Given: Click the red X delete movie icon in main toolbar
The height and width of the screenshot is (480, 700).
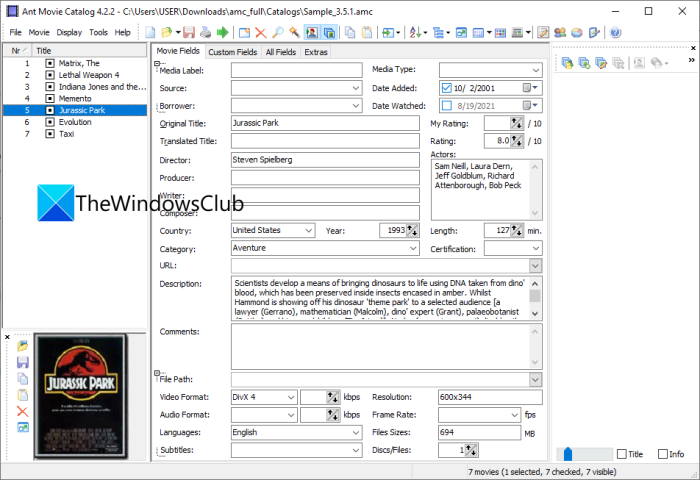Looking at the screenshot, I should (x=261, y=33).
